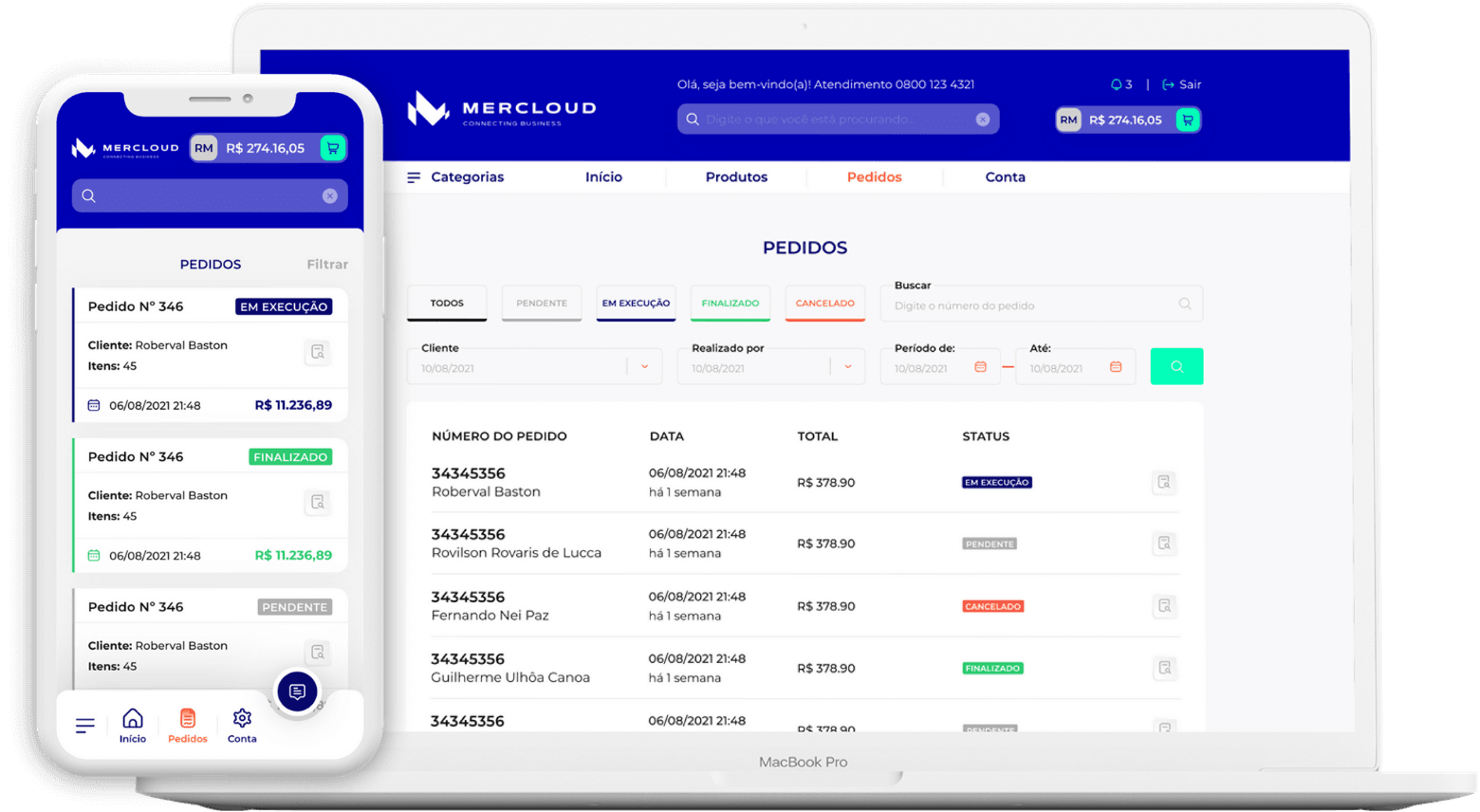Switch to the Produtos navigation tab

736,177
